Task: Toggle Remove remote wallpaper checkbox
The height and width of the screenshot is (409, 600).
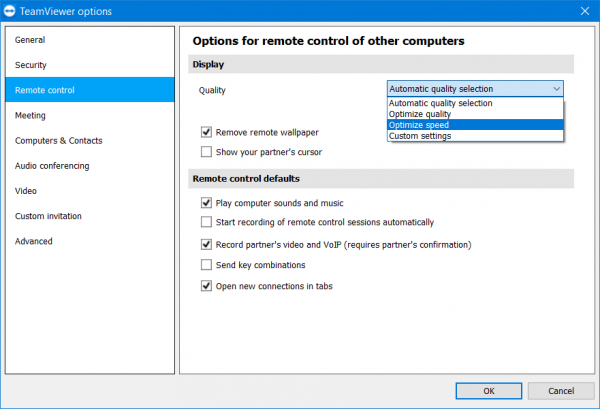Action: click(206, 132)
